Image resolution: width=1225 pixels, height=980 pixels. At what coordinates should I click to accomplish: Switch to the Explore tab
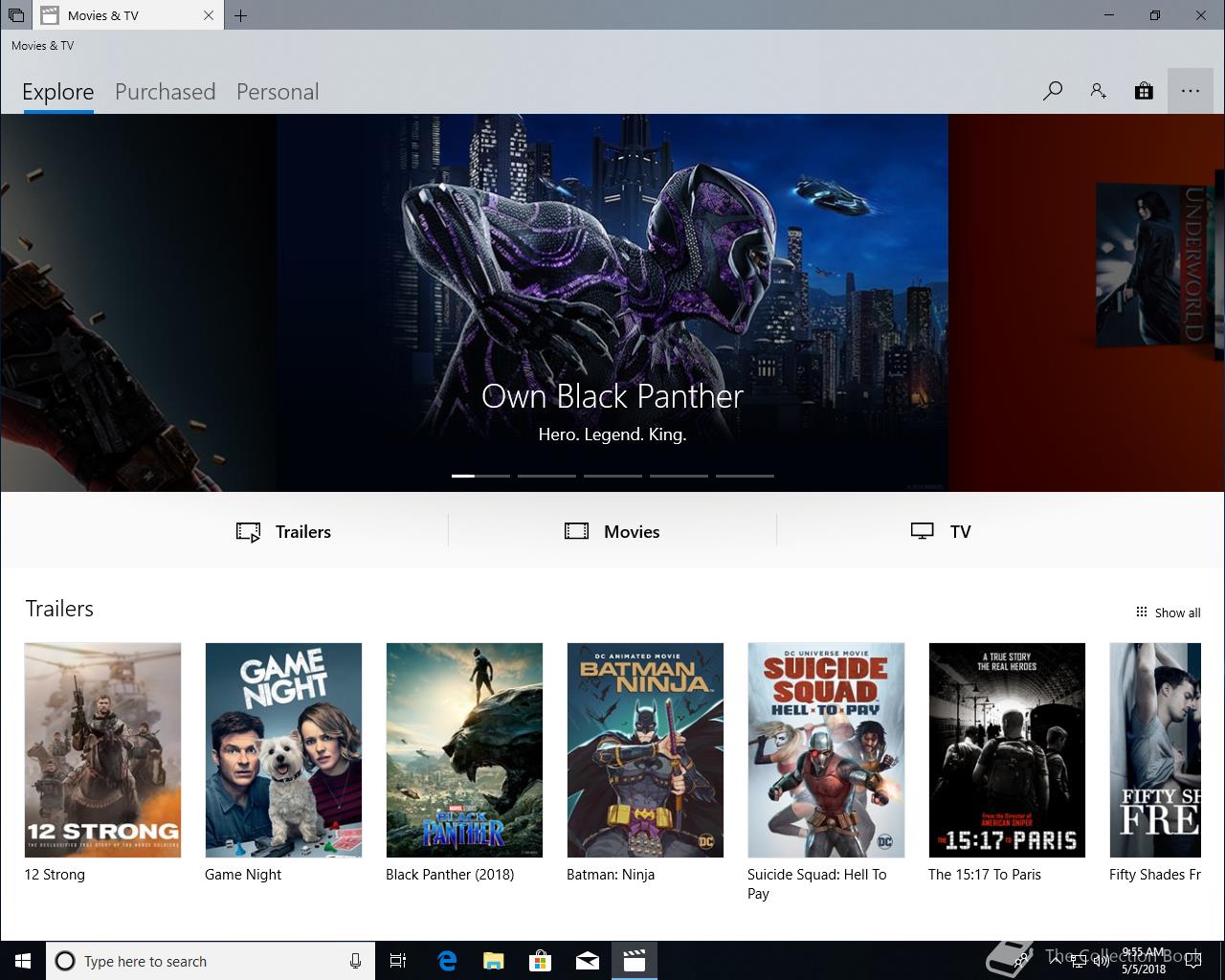tap(58, 92)
